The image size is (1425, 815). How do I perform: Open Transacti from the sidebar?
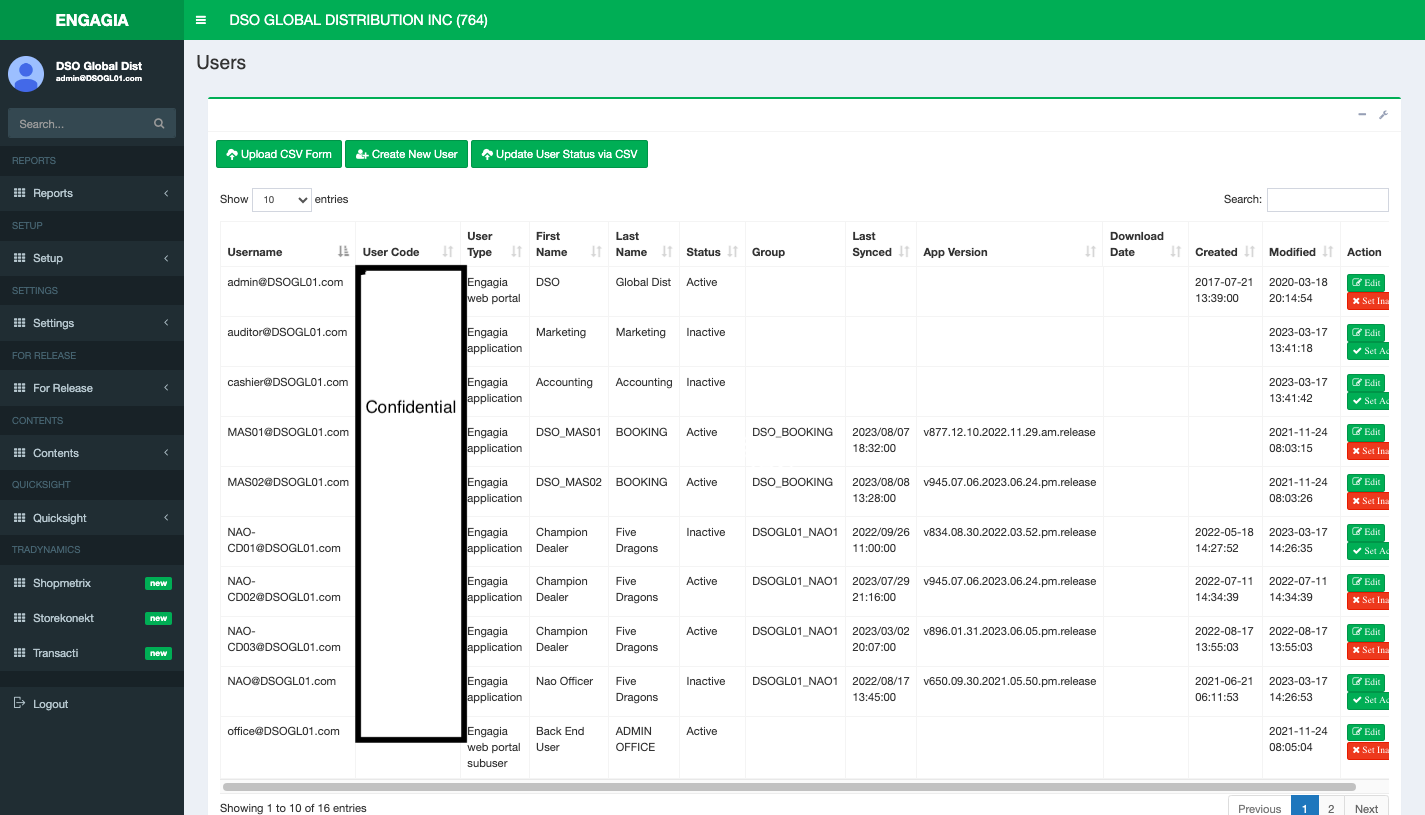92,653
